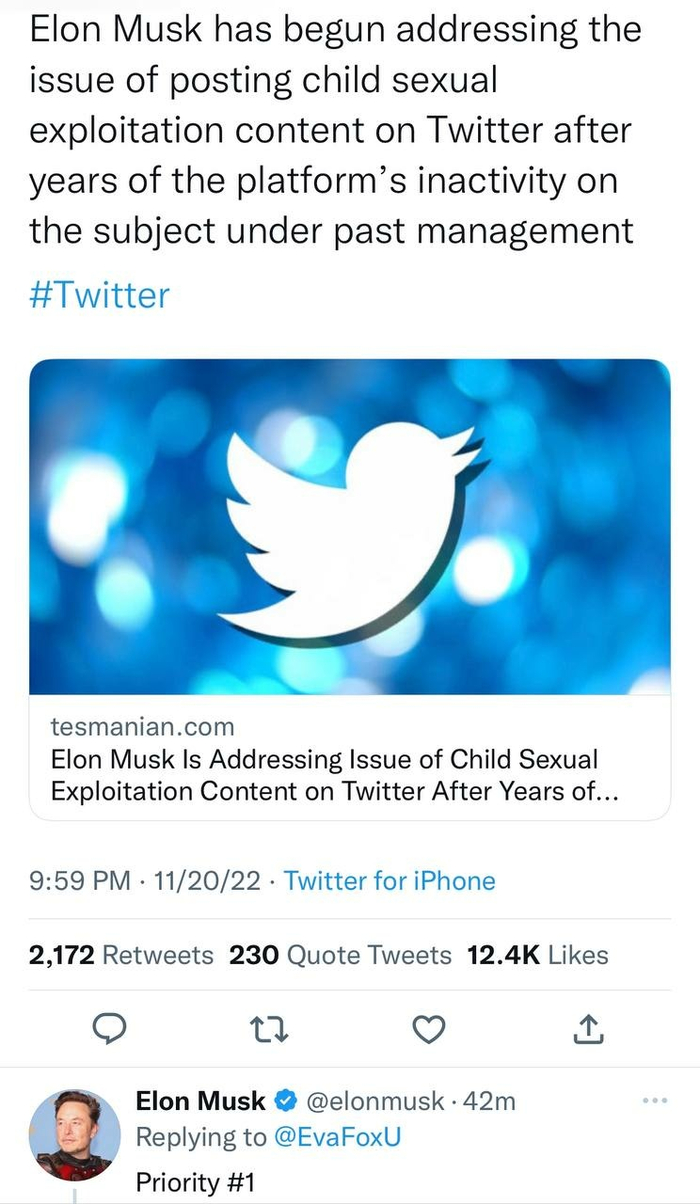700x1204 pixels.
Task: Tap the share upload icon
Action: pos(590,1027)
